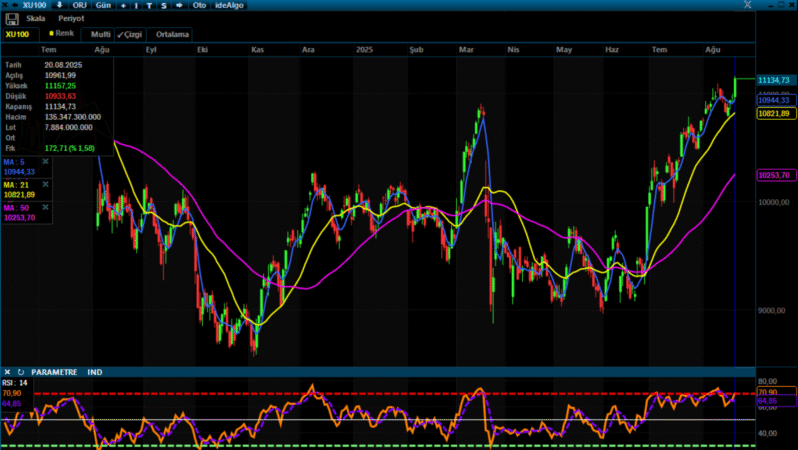Click the S icon in top toolbar
The width and height of the screenshot is (798, 450).
(x=163, y=5)
